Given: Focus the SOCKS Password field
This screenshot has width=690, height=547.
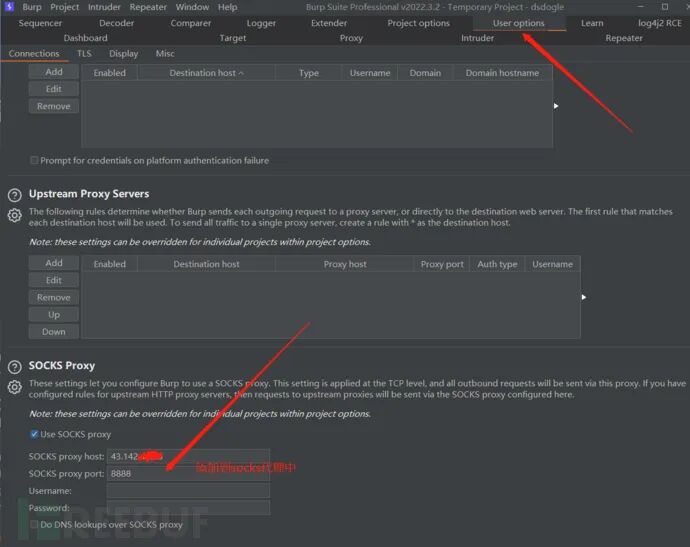Looking at the screenshot, I should pos(188,508).
